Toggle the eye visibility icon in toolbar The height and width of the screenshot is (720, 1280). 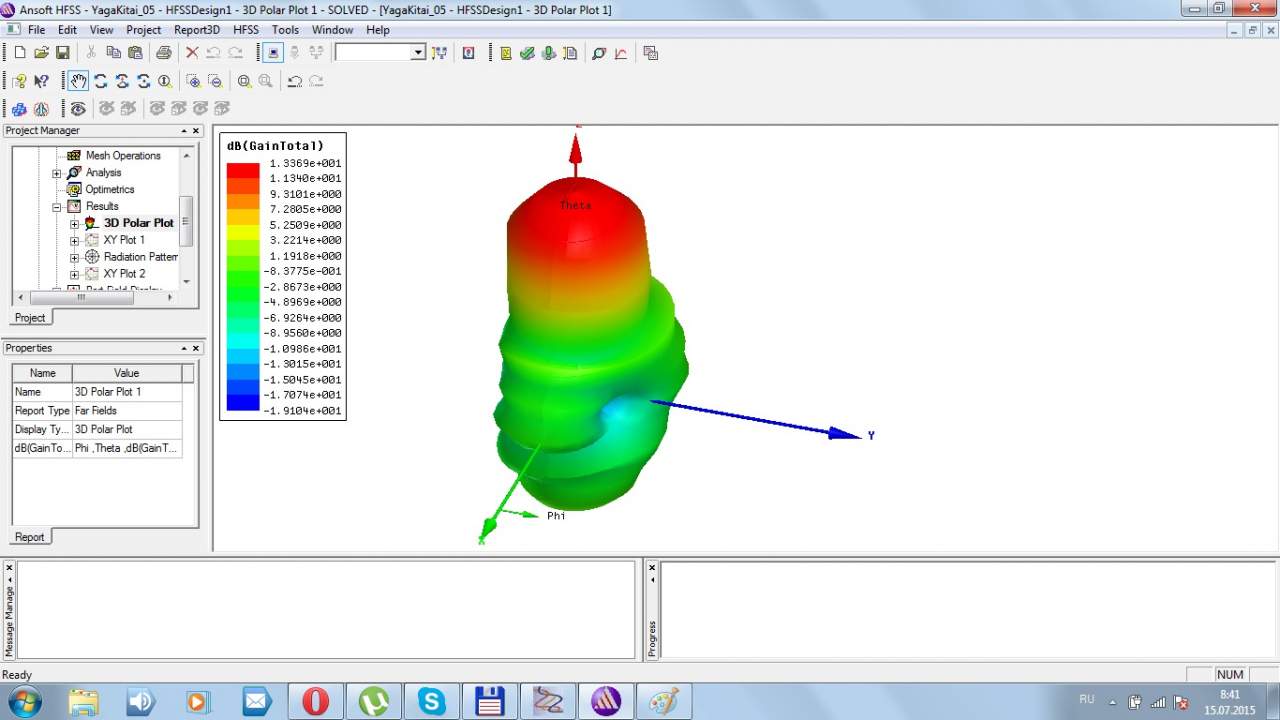click(78, 108)
